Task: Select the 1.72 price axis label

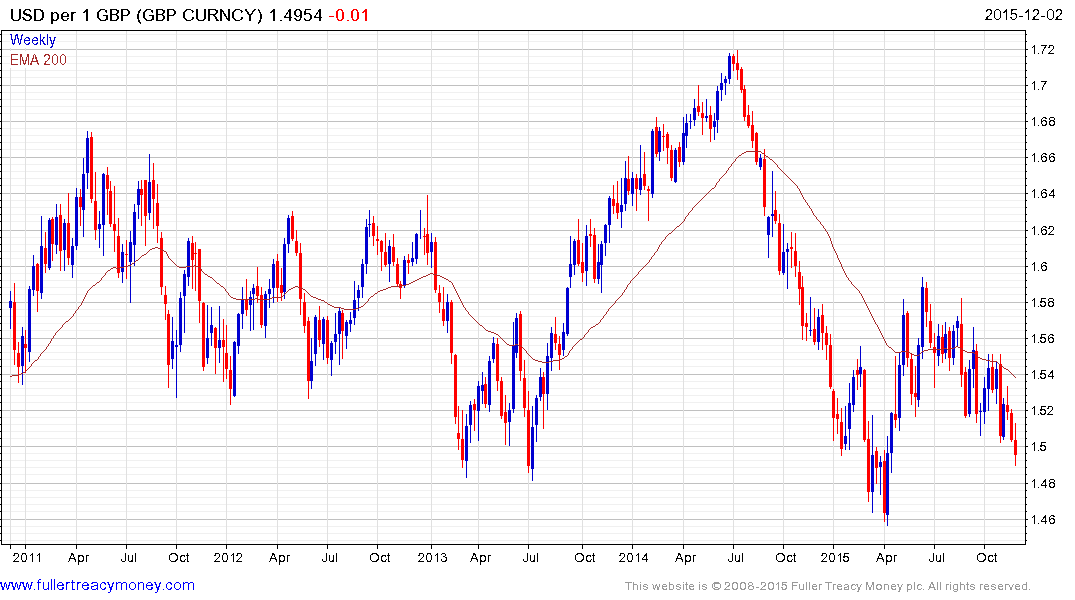Action: (1043, 49)
